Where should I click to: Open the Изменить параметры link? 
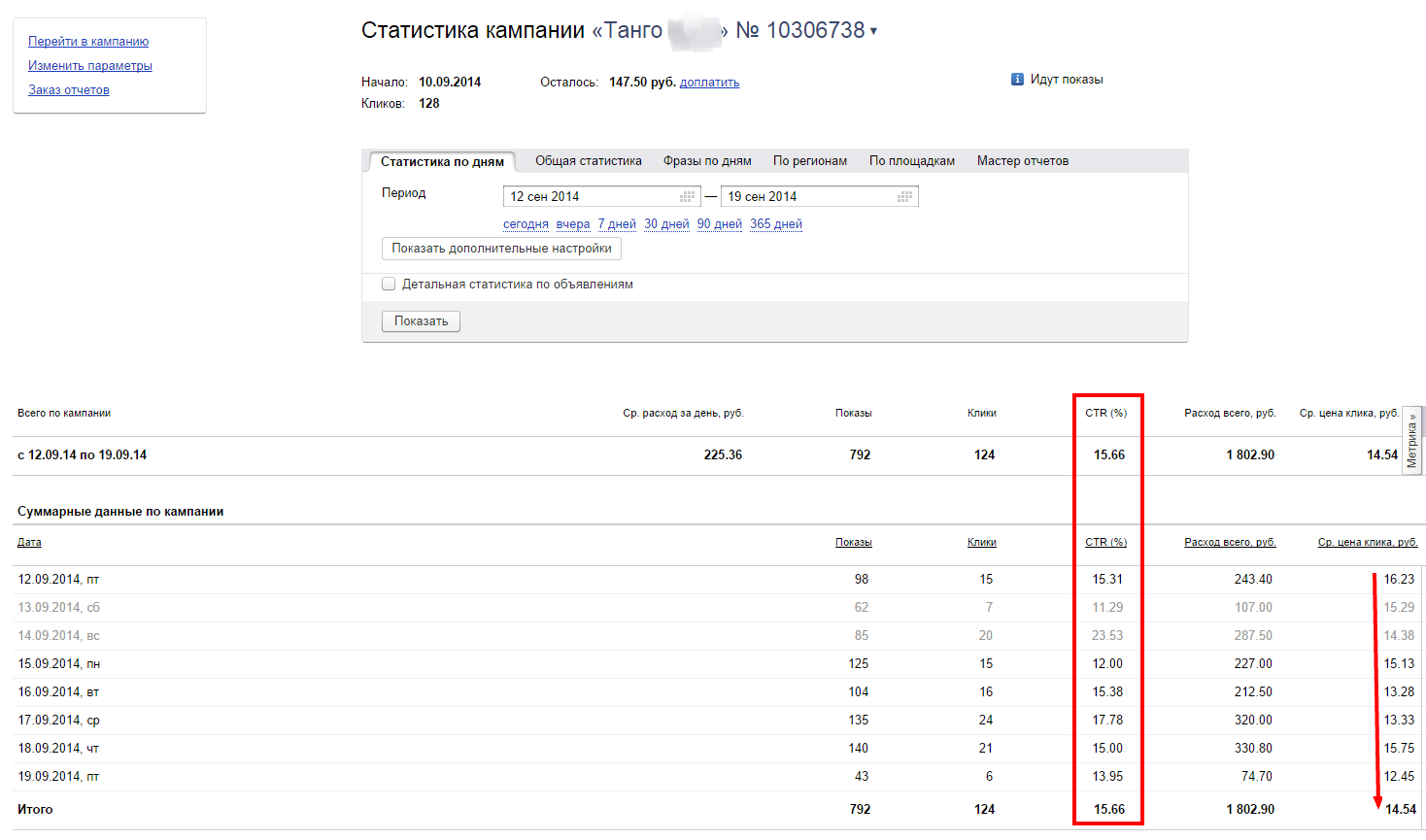pyautogui.click(x=90, y=66)
